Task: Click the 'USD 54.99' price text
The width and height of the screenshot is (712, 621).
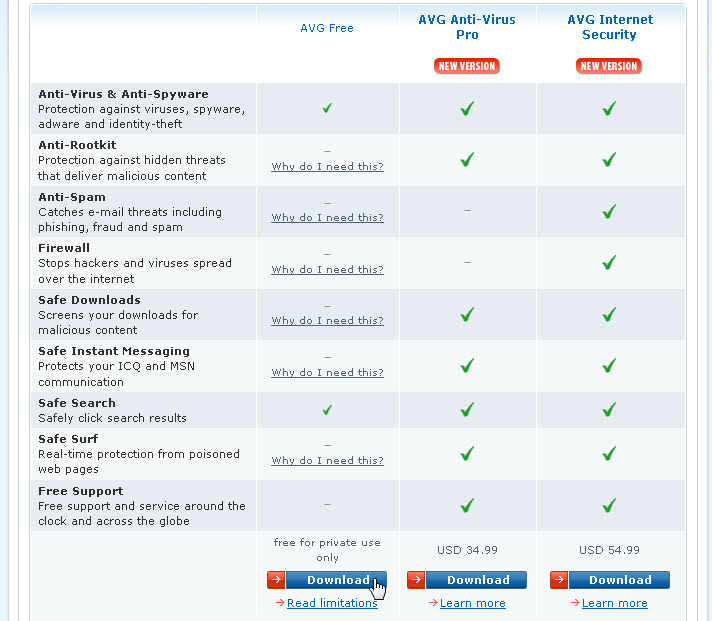Action: point(609,550)
